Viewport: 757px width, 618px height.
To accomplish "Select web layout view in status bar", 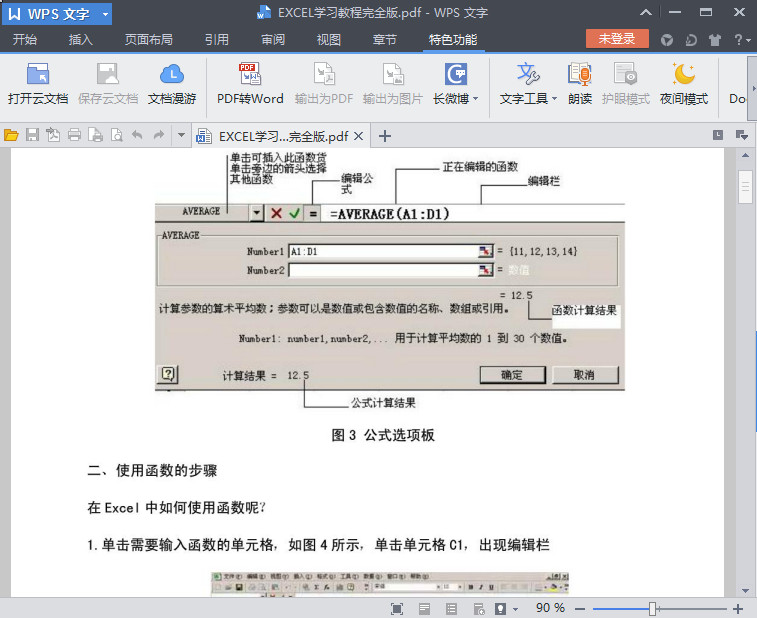I will 479,609.
